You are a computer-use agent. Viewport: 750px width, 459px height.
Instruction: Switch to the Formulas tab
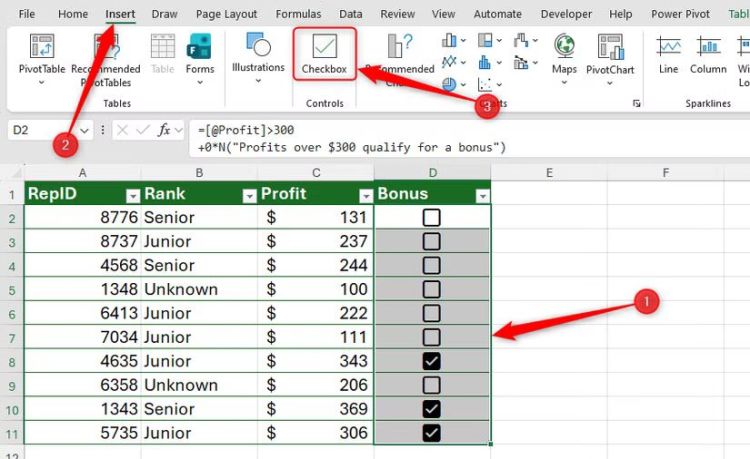coord(298,14)
